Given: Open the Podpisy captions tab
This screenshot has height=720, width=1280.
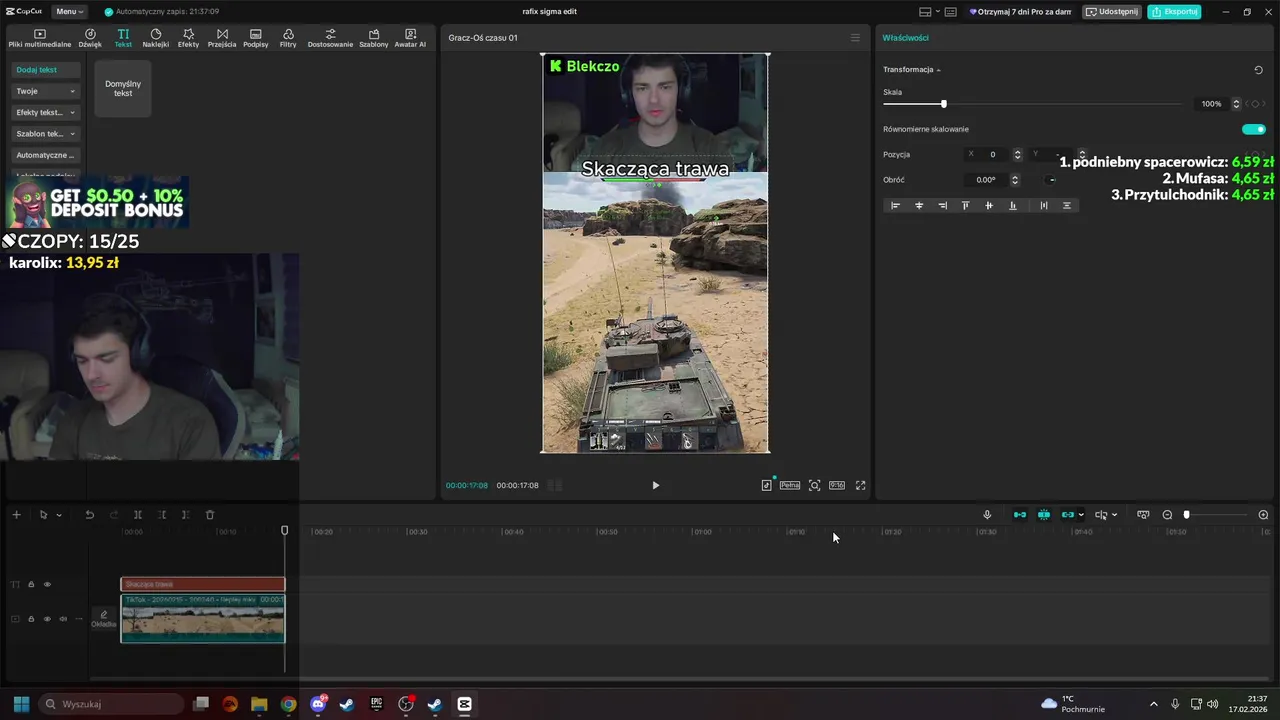Looking at the screenshot, I should (256, 38).
